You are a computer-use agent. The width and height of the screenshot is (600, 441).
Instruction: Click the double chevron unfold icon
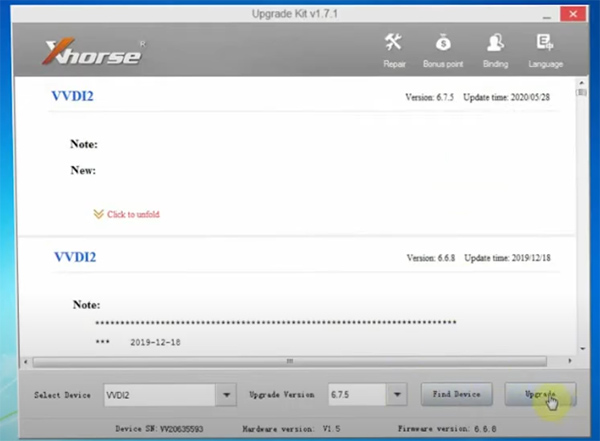[98, 214]
